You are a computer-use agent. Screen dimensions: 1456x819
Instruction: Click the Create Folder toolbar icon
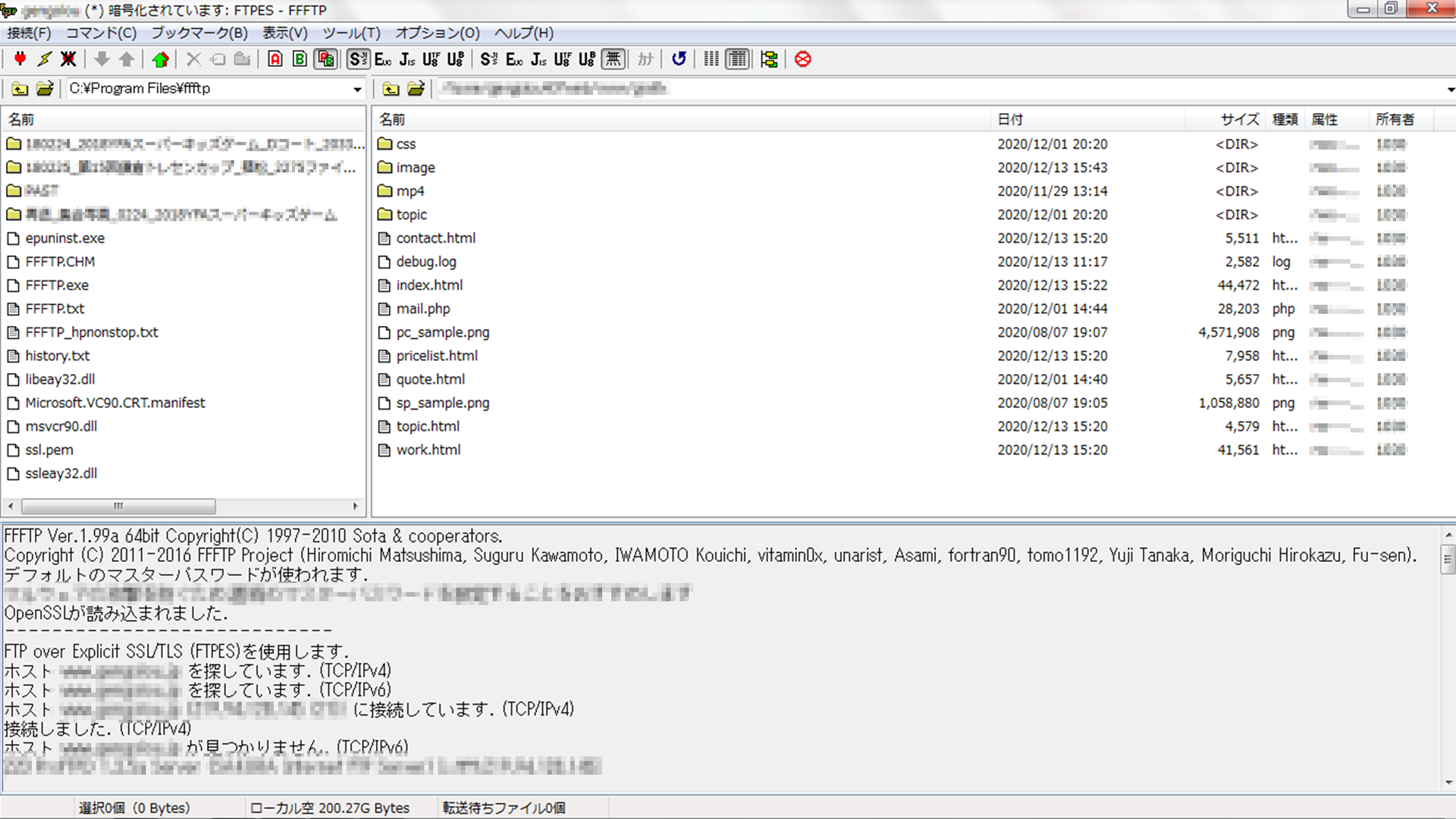[242, 59]
